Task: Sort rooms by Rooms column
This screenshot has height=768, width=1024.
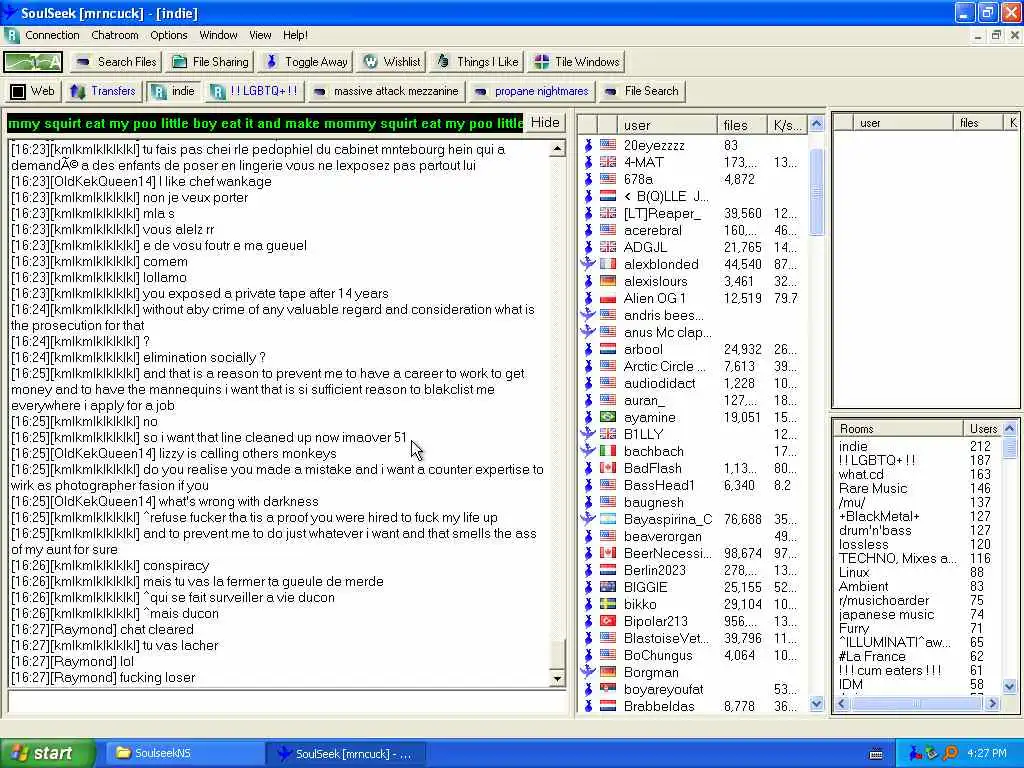Action: 899,429
